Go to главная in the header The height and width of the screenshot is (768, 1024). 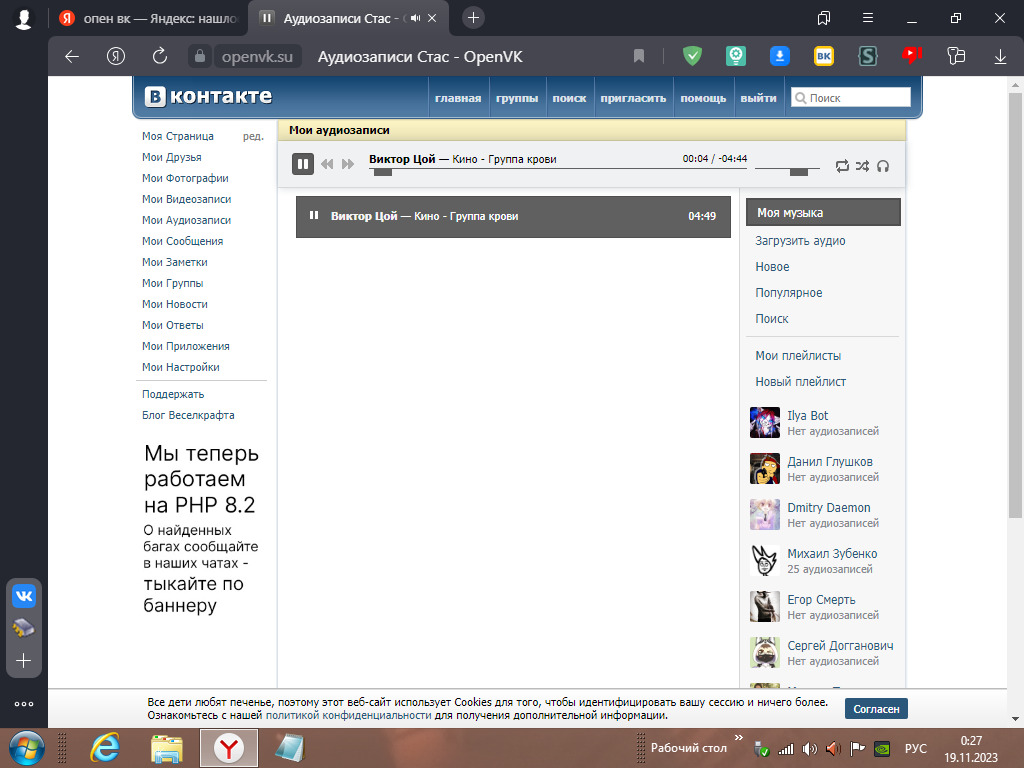(458, 98)
